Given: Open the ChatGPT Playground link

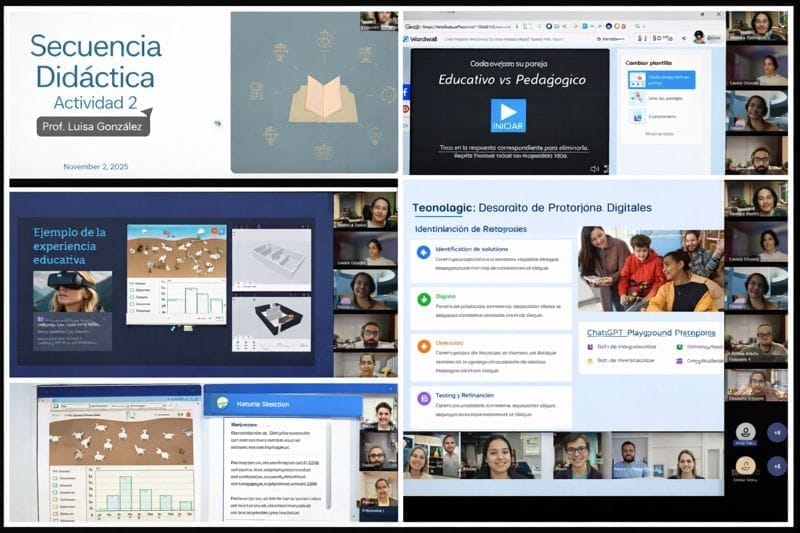Looking at the screenshot, I should tap(651, 333).
